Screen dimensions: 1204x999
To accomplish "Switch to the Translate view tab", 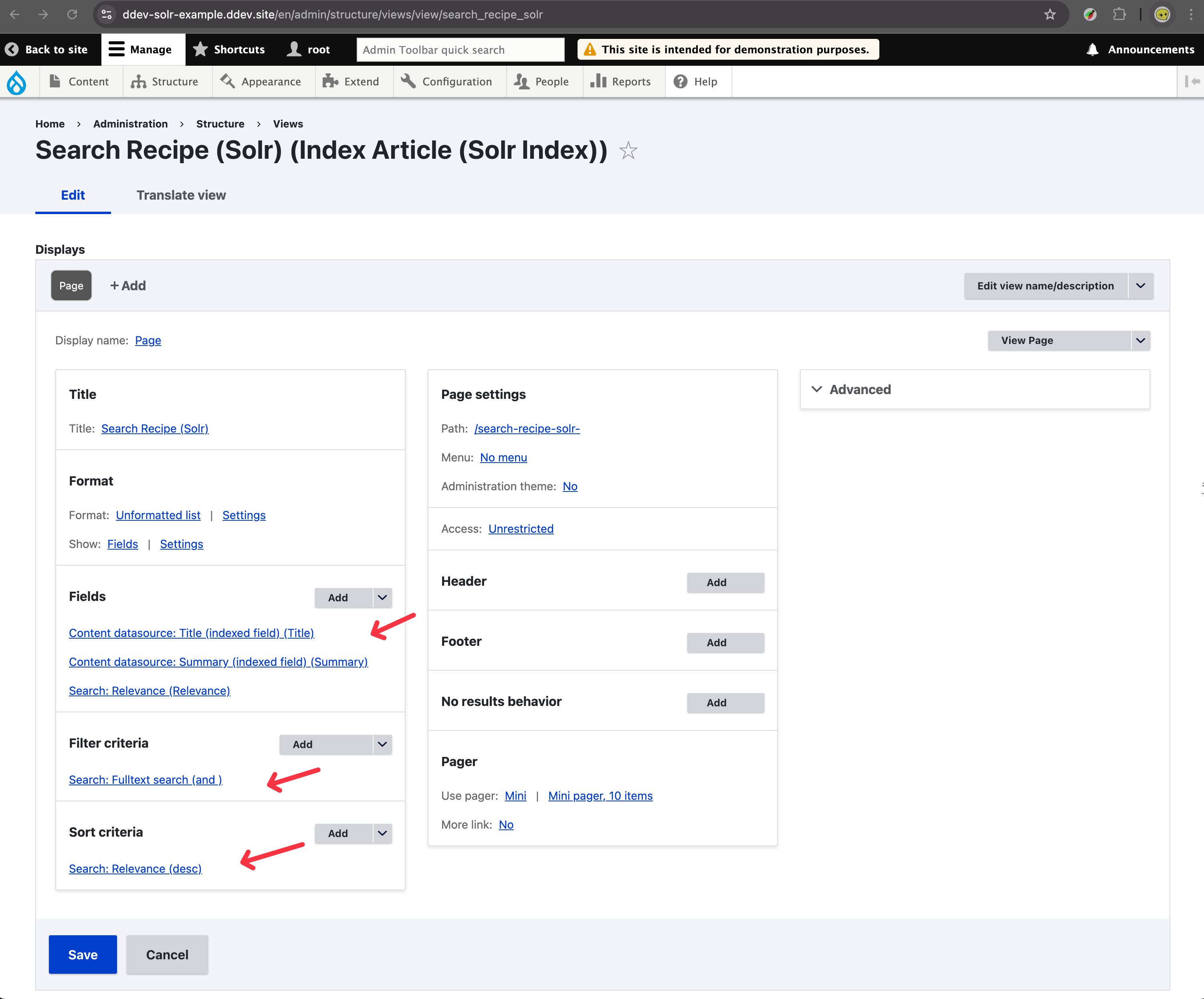I will coord(181,195).
